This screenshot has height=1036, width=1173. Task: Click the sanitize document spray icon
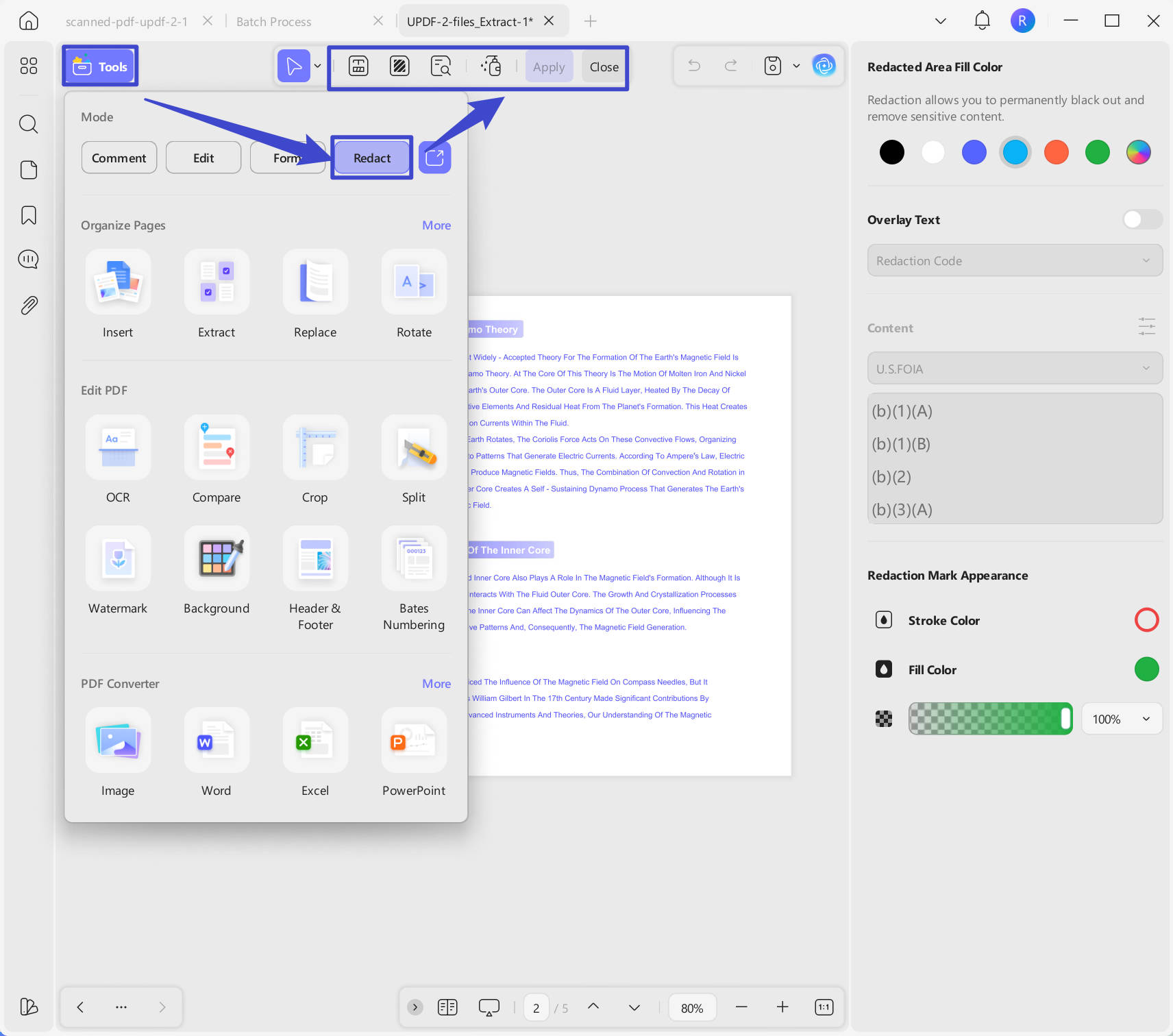pyautogui.click(x=491, y=66)
